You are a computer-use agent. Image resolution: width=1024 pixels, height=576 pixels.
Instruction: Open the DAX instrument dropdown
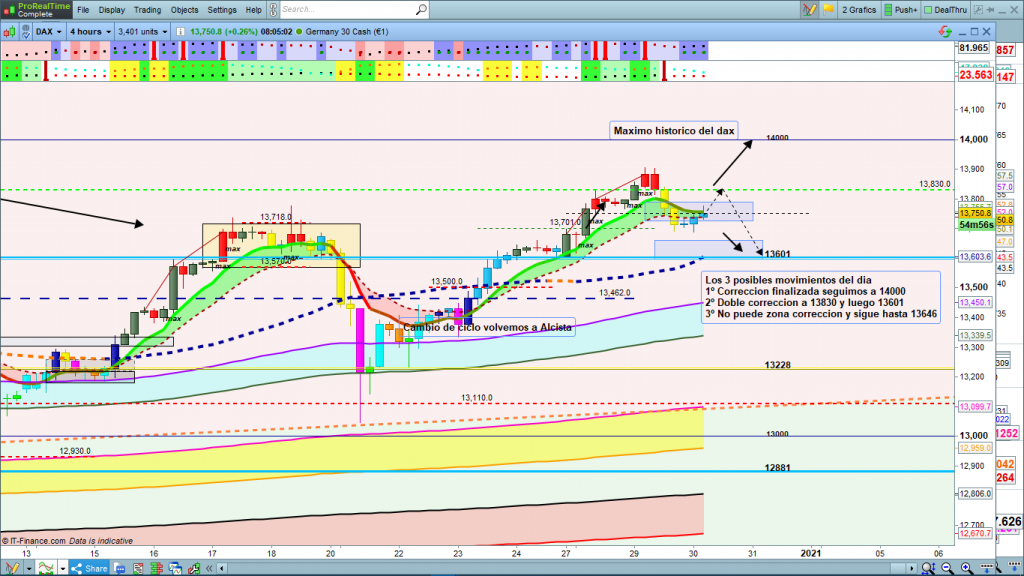tap(47, 31)
